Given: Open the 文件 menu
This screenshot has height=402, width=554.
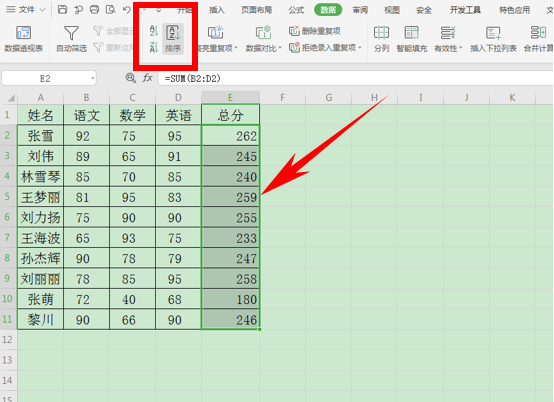Looking at the screenshot, I should 26,10.
